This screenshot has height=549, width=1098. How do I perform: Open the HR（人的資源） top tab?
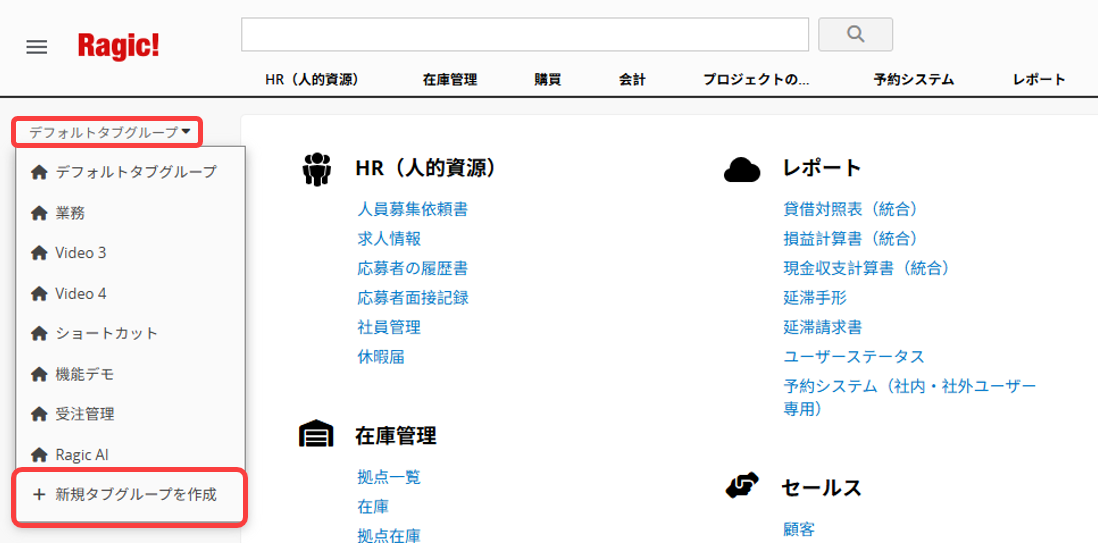312,80
